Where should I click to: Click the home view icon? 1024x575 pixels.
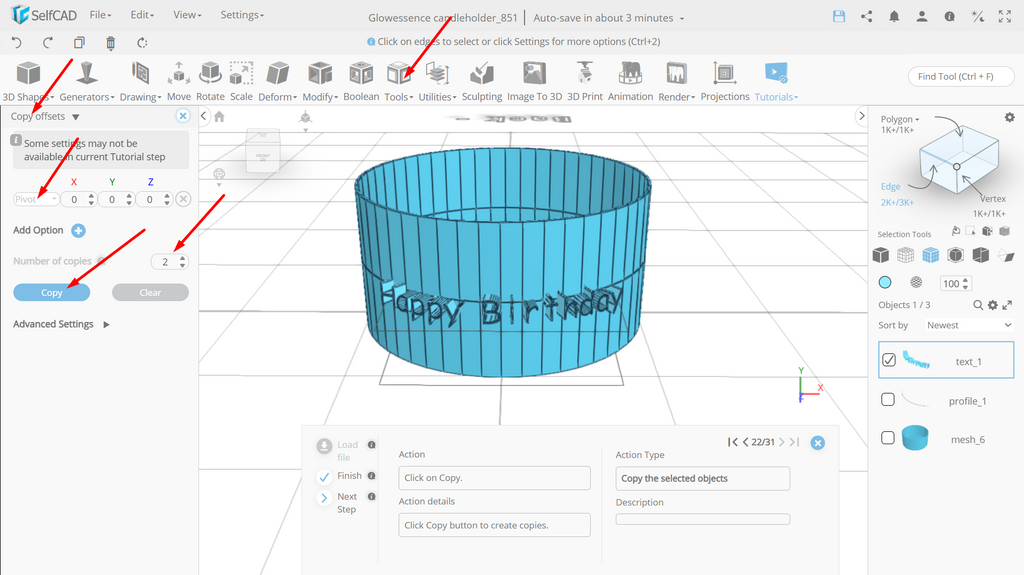click(219, 116)
